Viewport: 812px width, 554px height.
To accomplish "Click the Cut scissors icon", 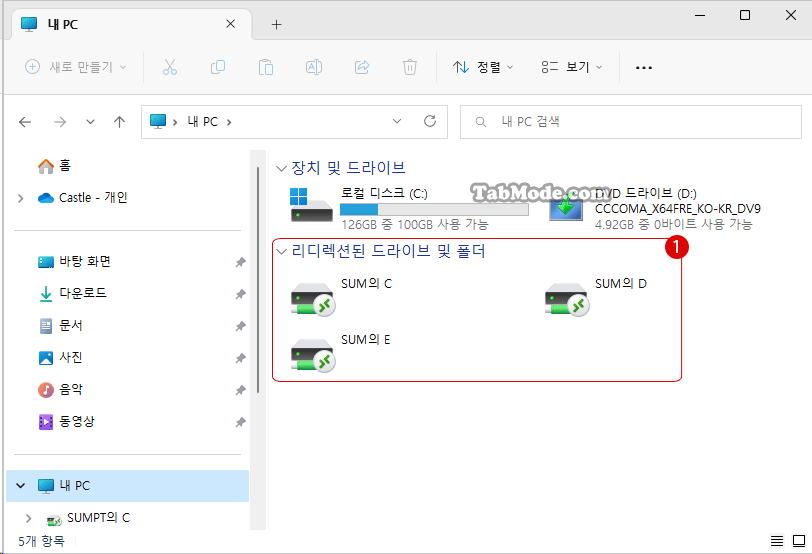I will point(170,67).
